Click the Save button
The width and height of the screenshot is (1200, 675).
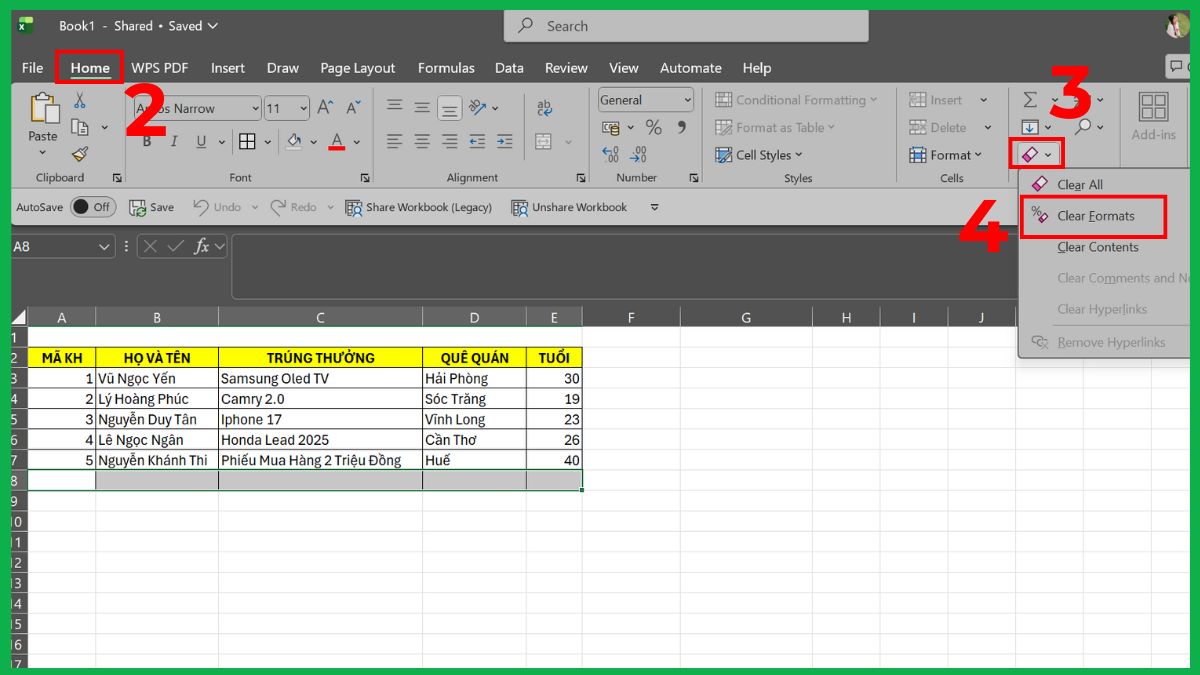(152, 207)
